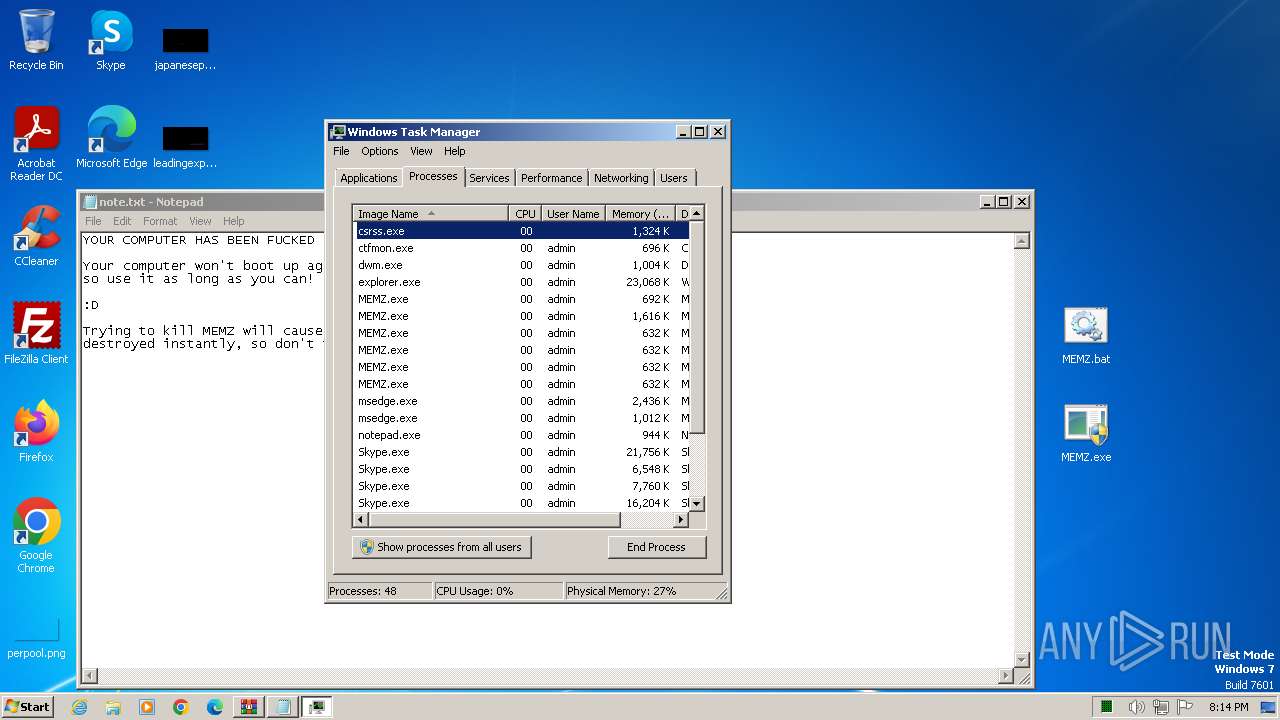
Task: Sort processes by User Name column
Action: 573,214
